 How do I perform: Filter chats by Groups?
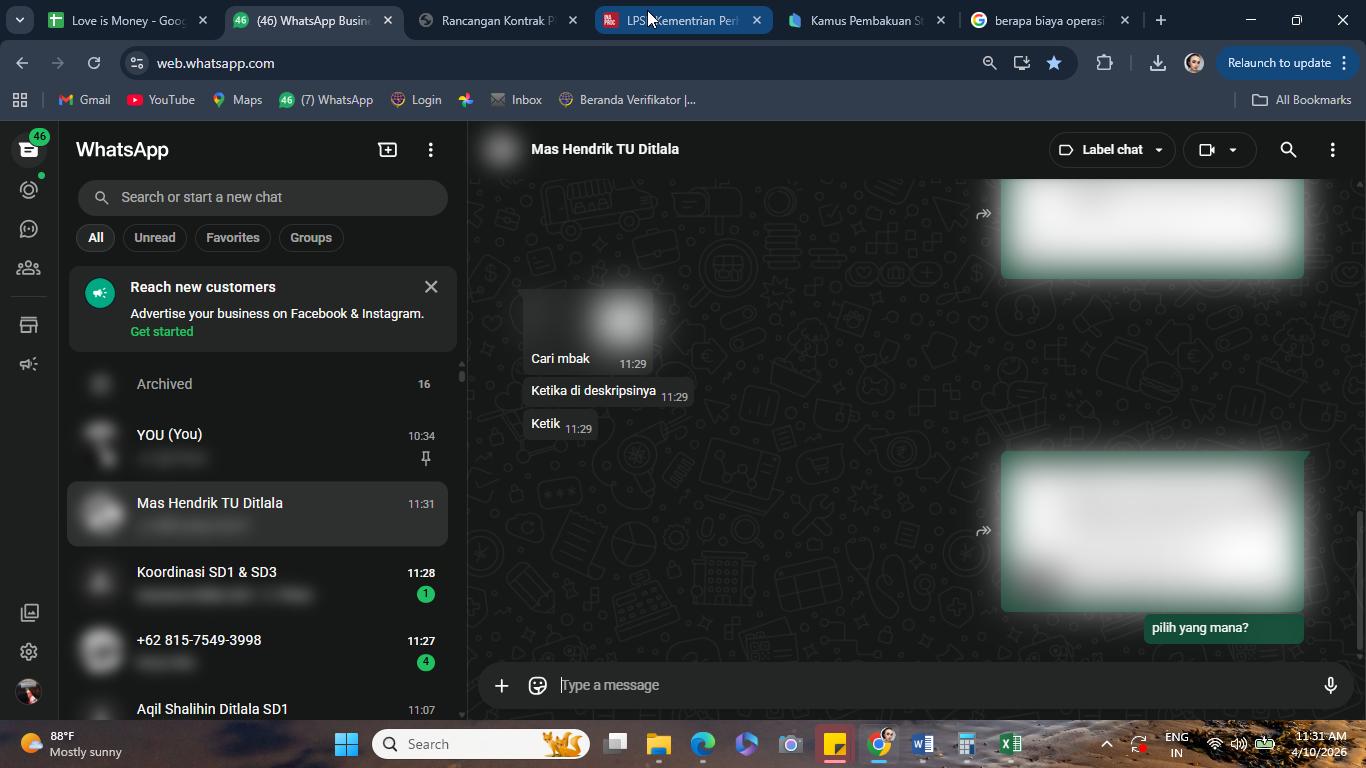pos(311,238)
